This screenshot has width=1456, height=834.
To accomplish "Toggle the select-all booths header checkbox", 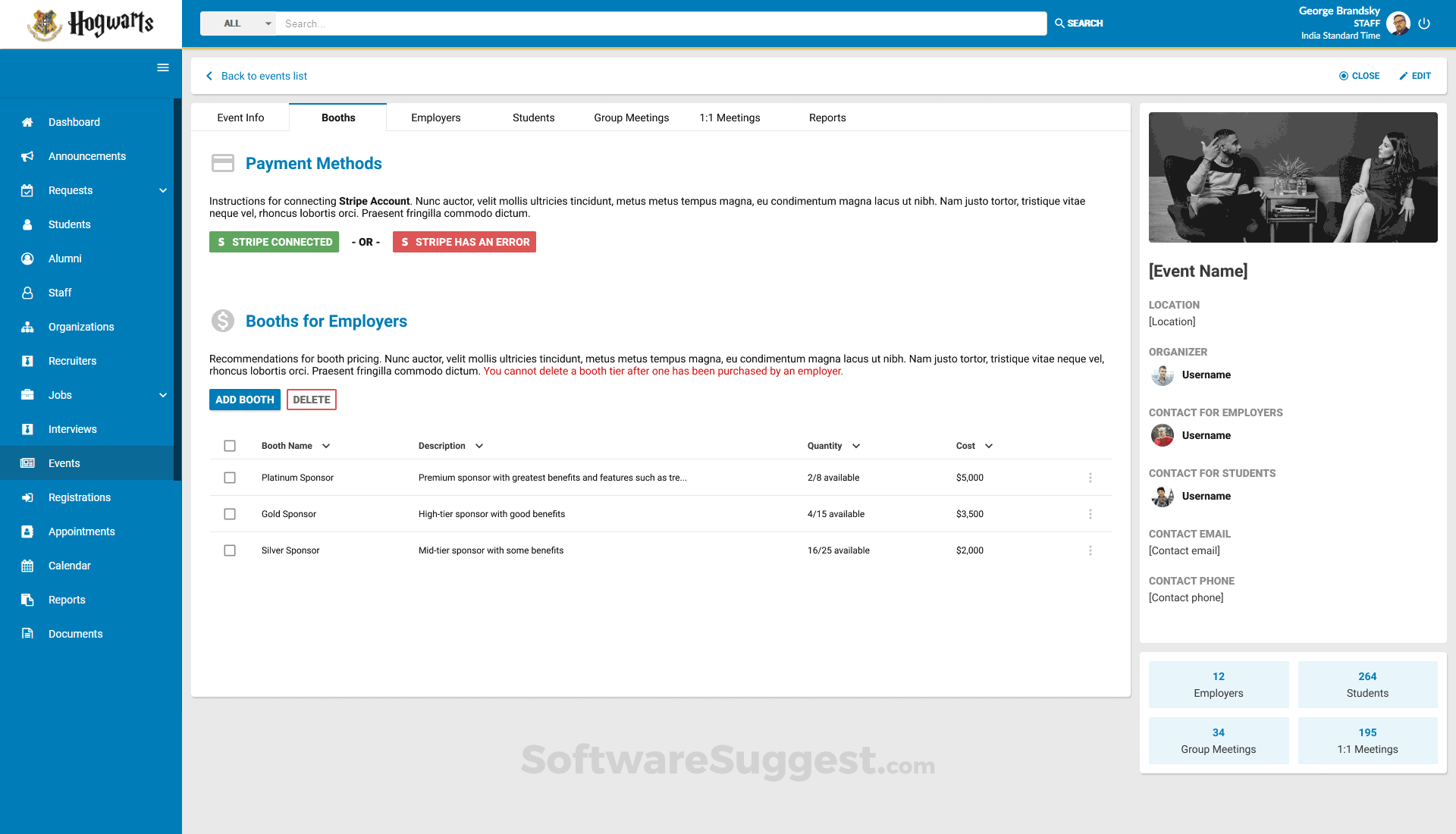I will [x=230, y=446].
